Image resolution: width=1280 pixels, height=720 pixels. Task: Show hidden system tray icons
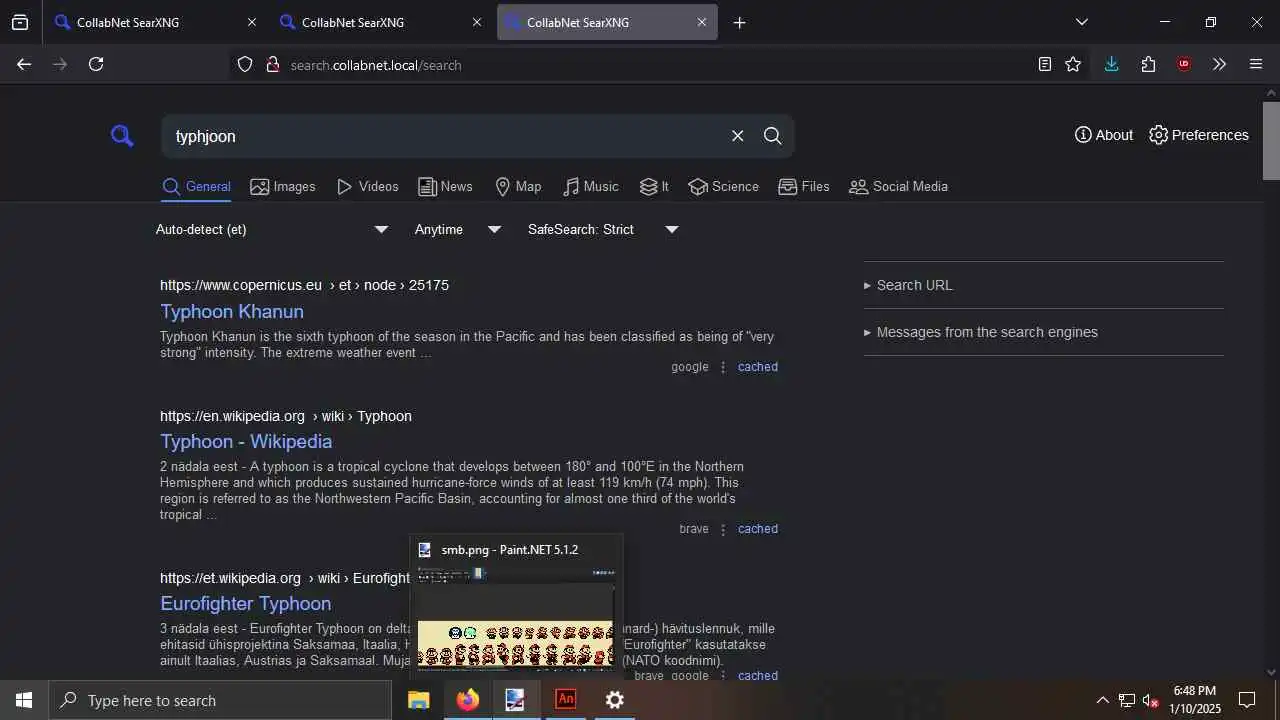click(x=1102, y=700)
